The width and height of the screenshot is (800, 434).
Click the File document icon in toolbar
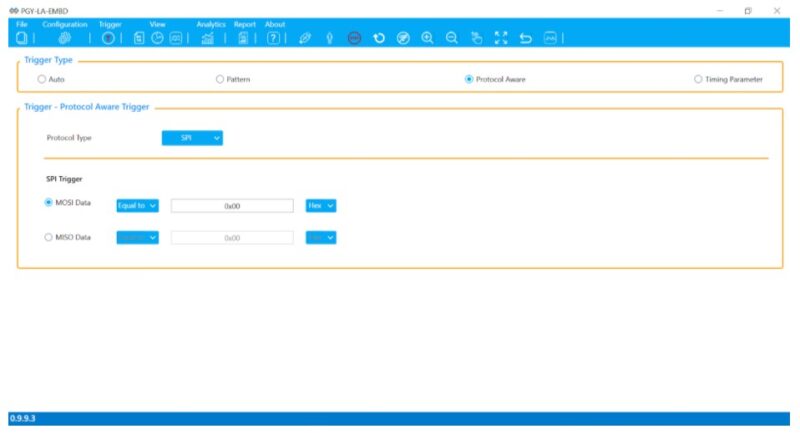22,38
